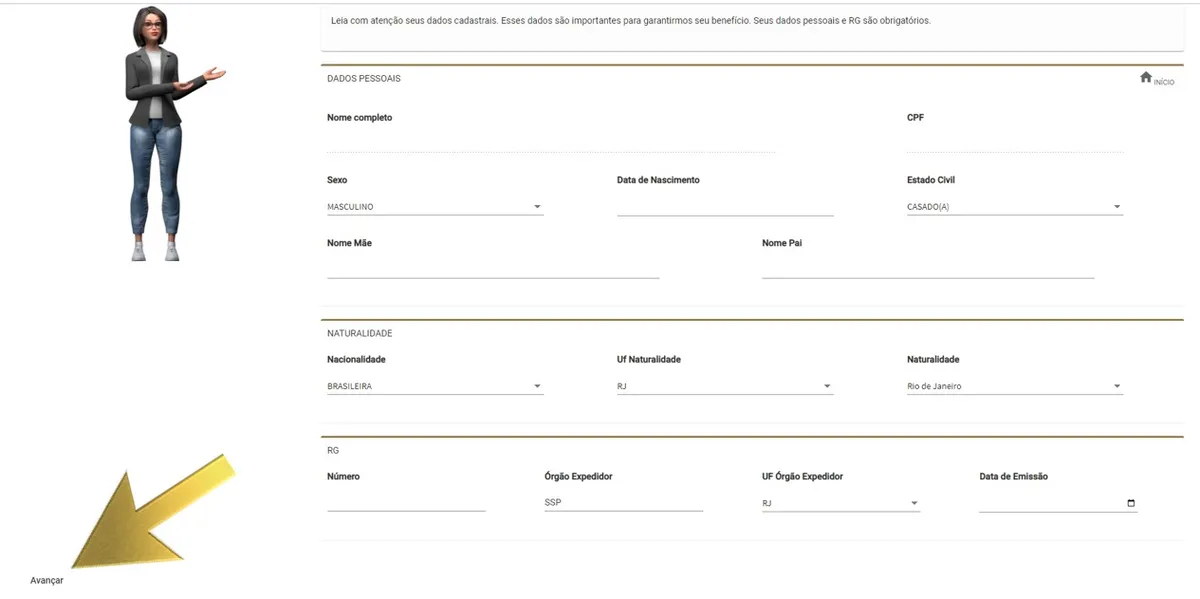This screenshot has height=599, width=1200.
Task: Expand the Nacionalidade dropdown
Action: [x=435, y=386]
